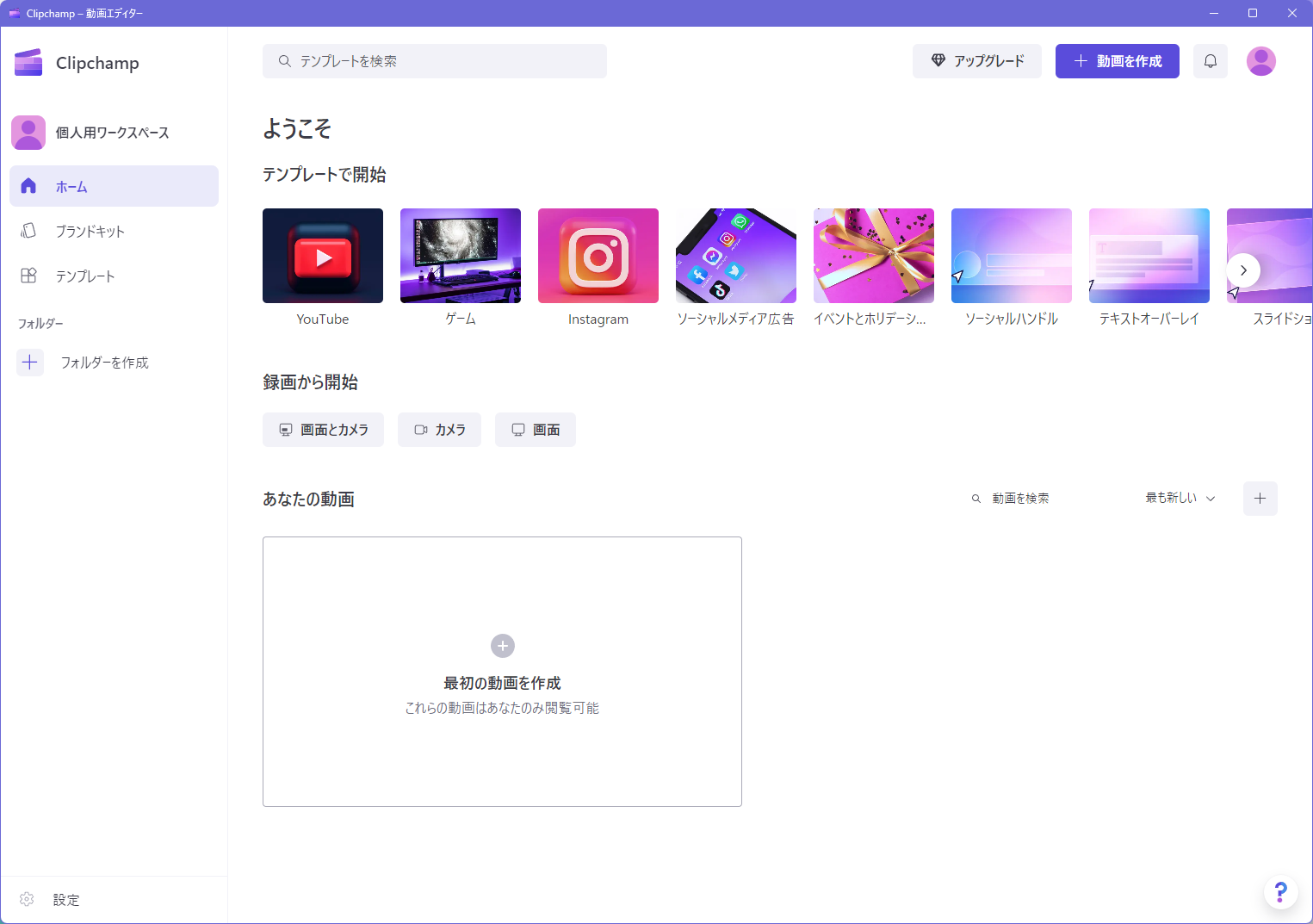This screenshot has height=924, width=1313.
Task: Select the イベントとホリデーシ... template thumbnail
Action: pyautogui.click(x=874, y=256)
